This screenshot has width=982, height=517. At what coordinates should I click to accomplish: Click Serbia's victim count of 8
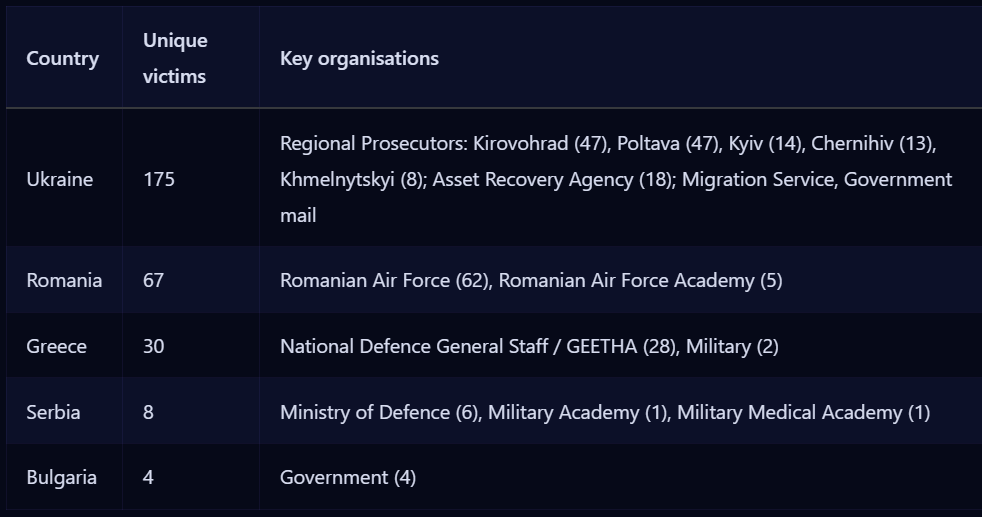click(148, 412)
